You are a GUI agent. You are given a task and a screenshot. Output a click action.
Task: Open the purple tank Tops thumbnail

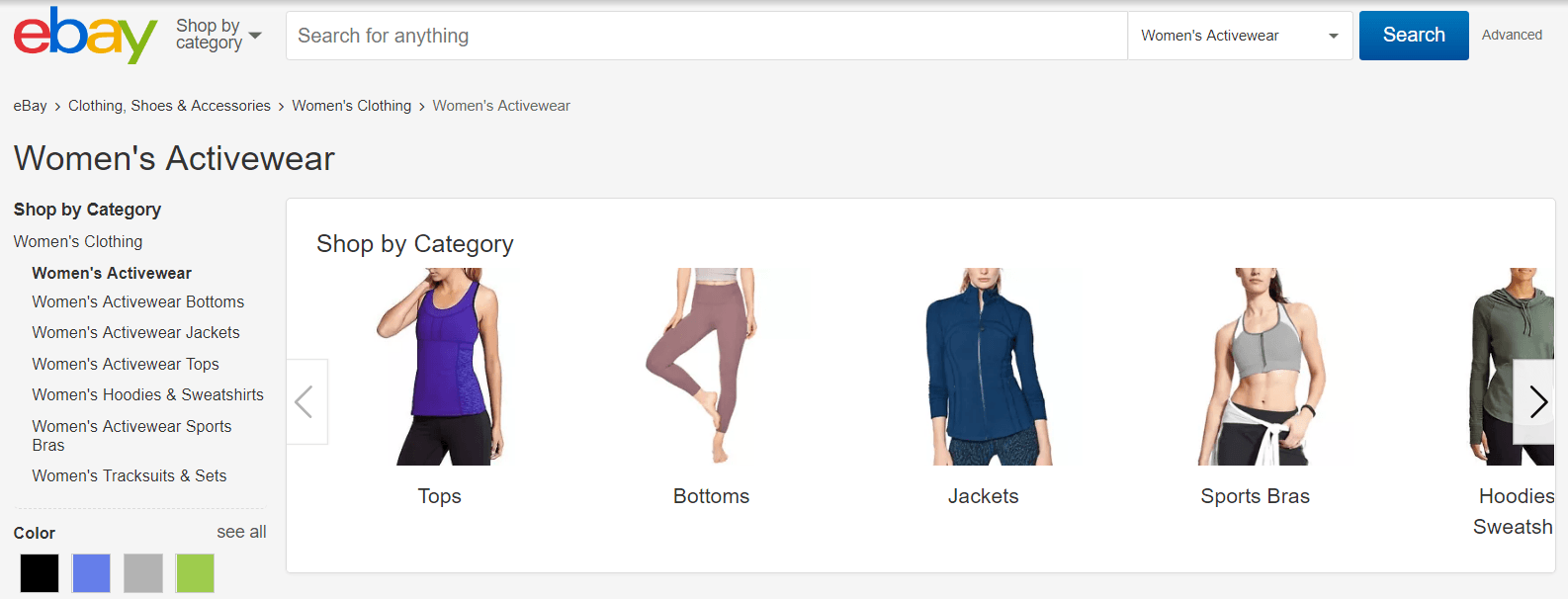pyautogui.click(x=440, y=367)
